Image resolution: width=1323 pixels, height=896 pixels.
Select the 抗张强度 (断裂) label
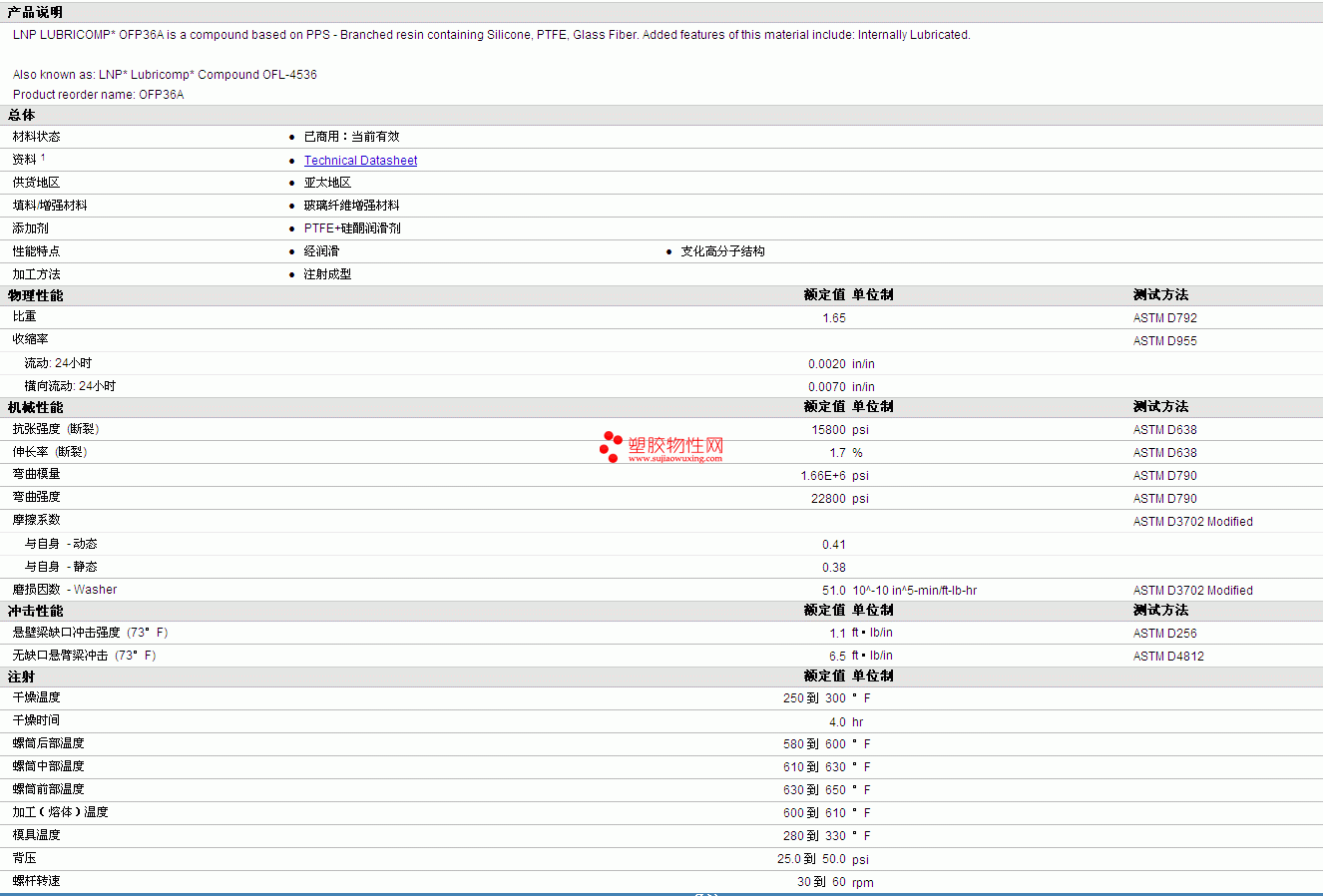coord(56,429)
